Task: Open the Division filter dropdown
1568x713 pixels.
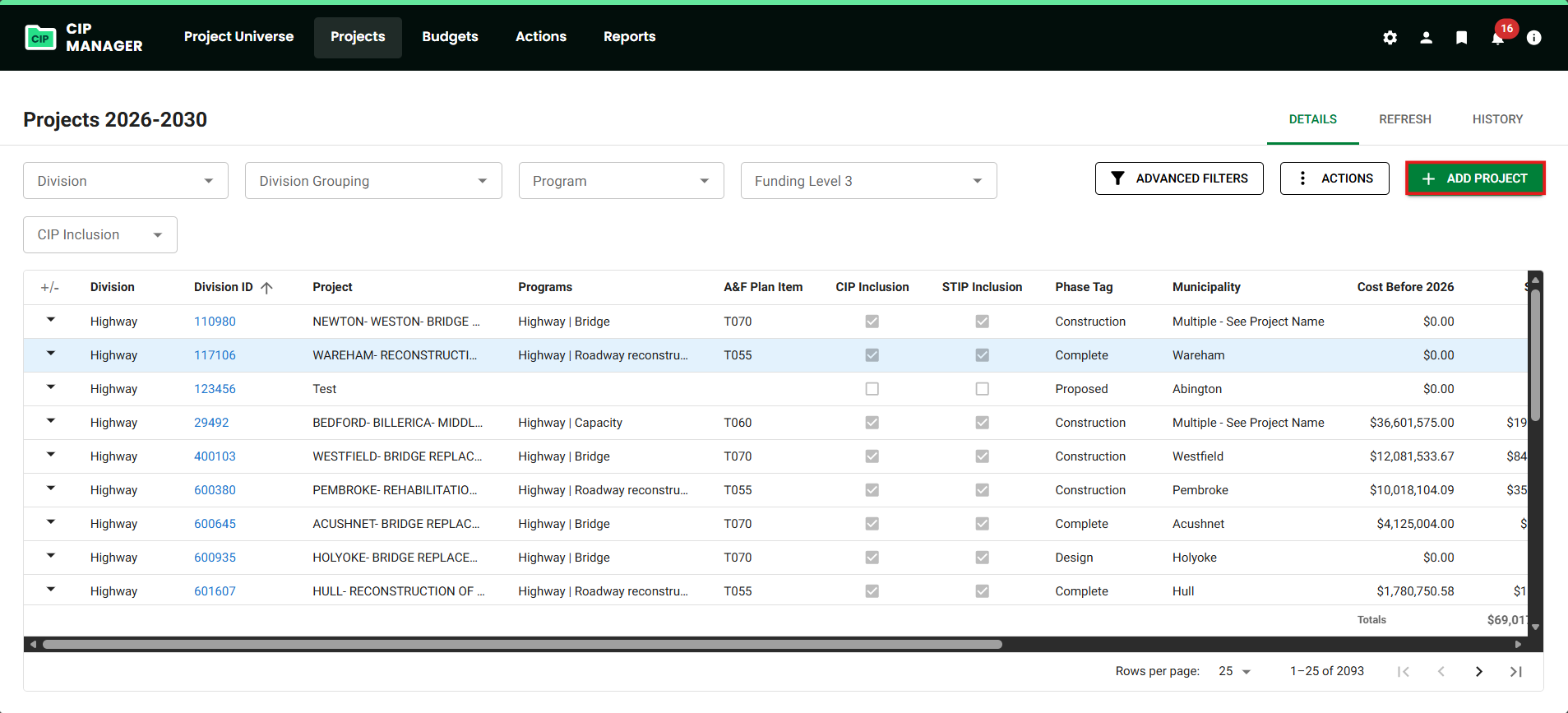Action: click(125, 181)
